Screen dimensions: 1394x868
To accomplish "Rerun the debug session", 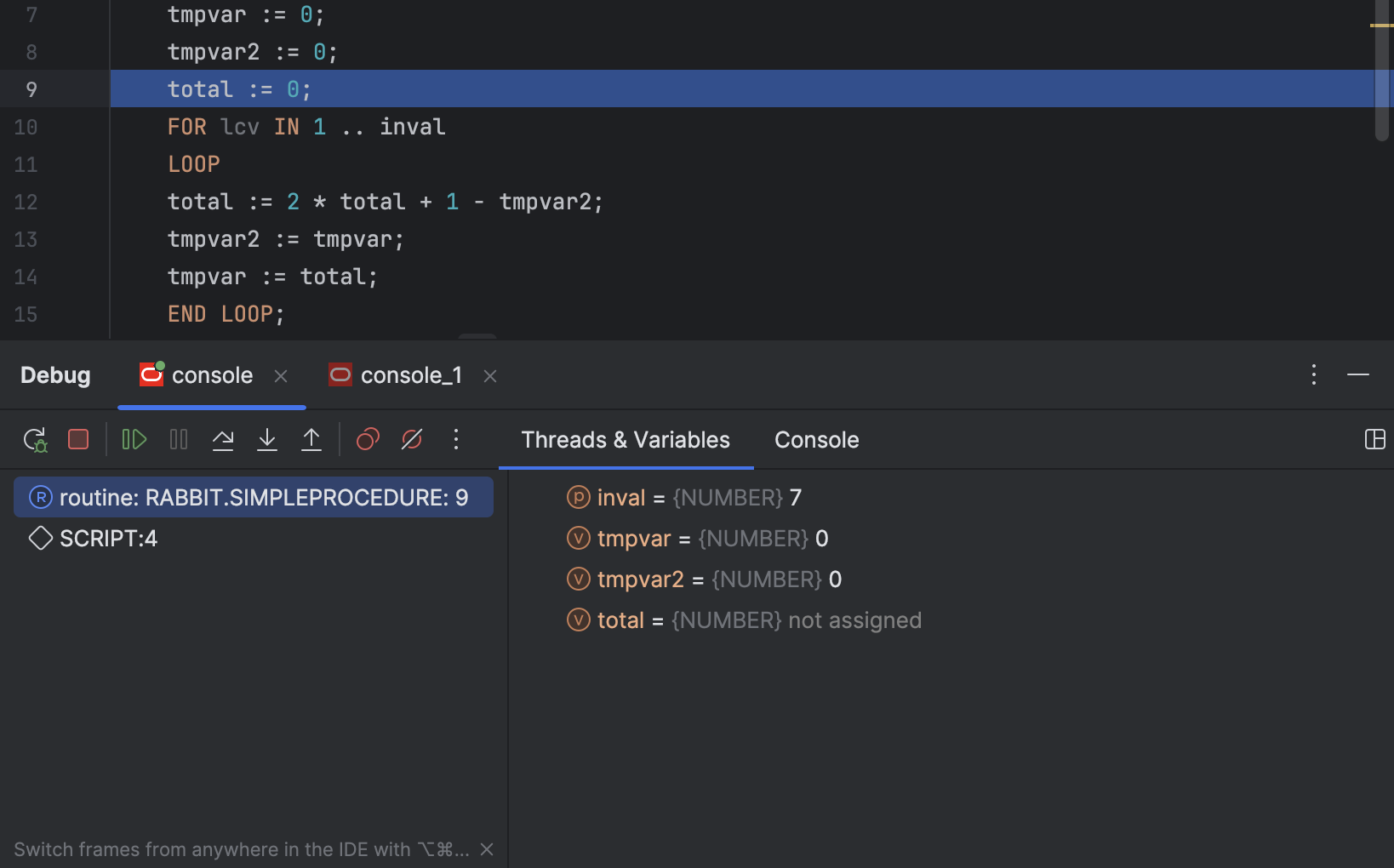I will (35, 439).
